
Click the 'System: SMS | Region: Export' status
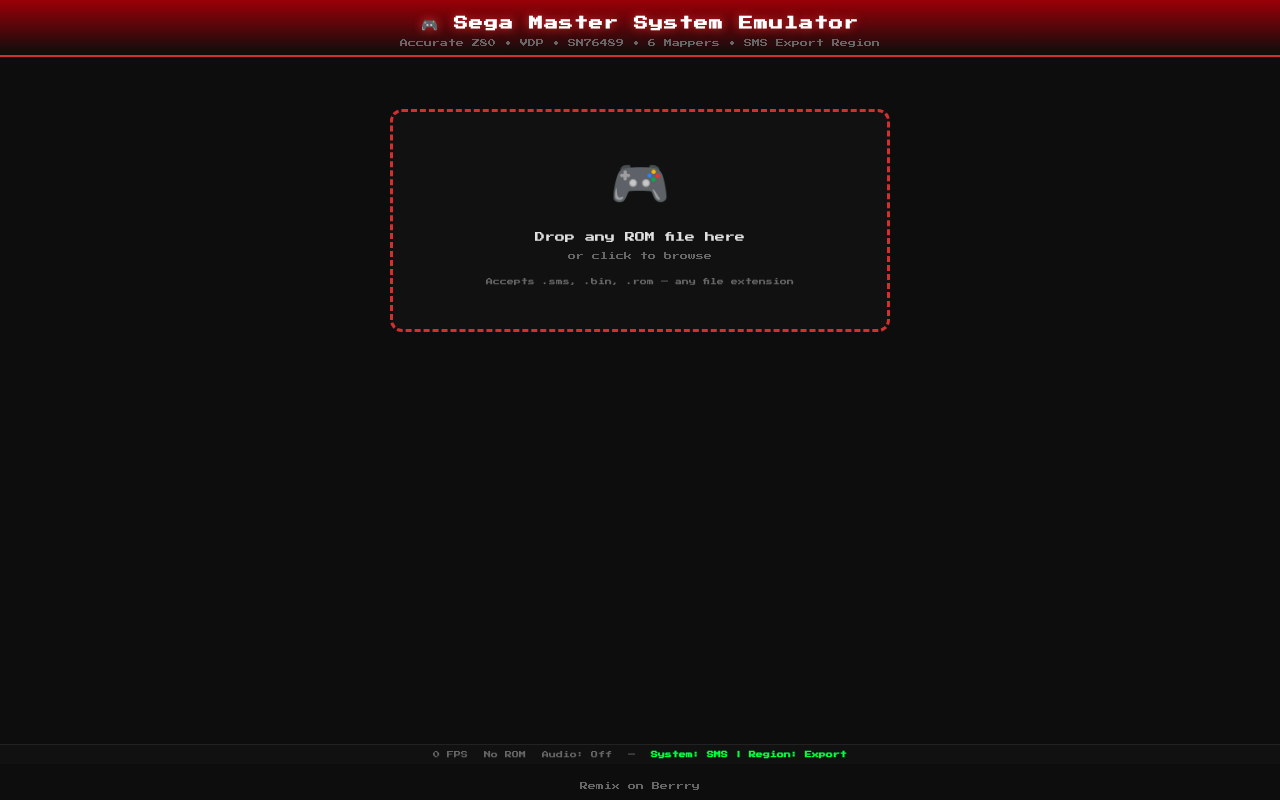[749, 754]
